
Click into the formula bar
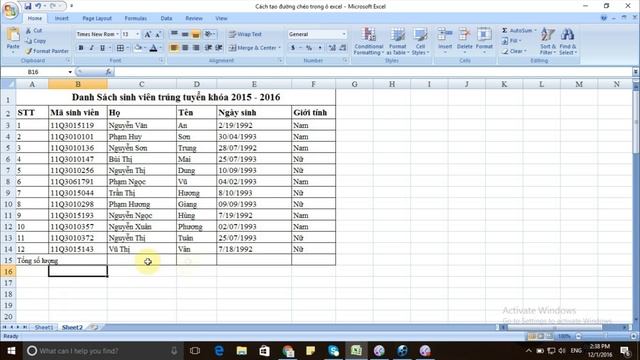coord(373,72)
